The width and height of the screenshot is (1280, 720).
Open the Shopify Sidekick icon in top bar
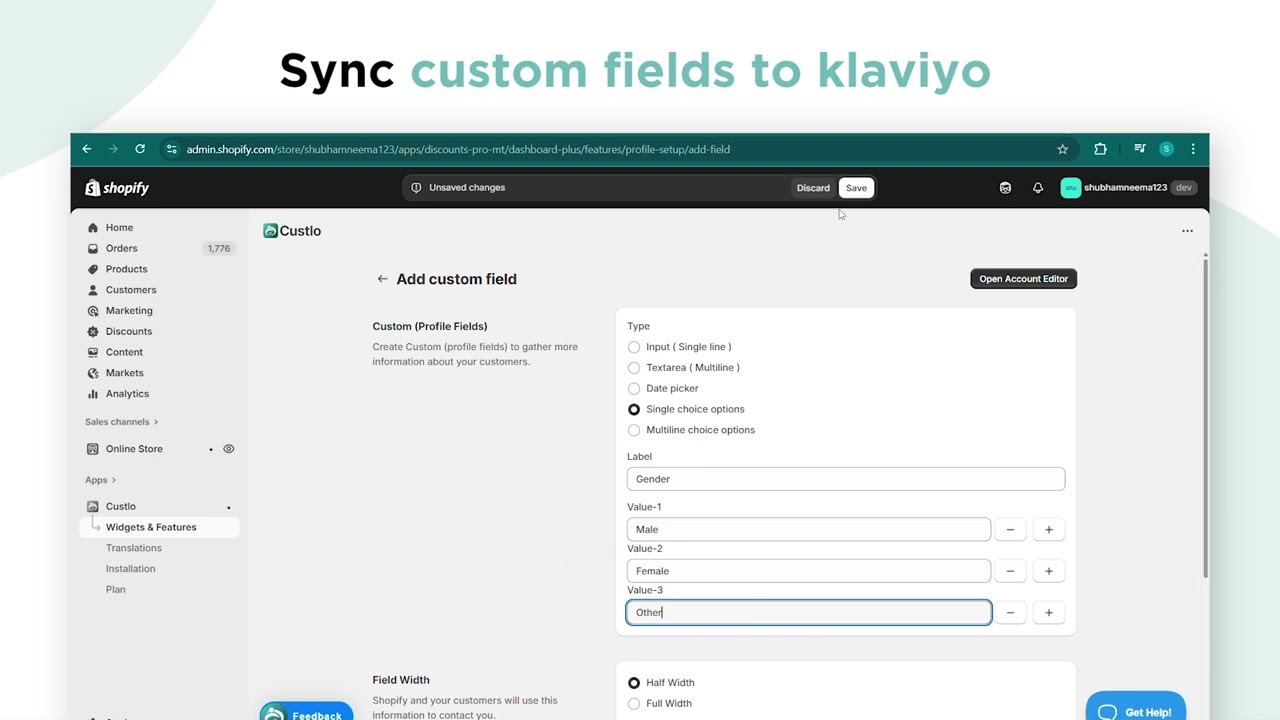[1005, 188]
